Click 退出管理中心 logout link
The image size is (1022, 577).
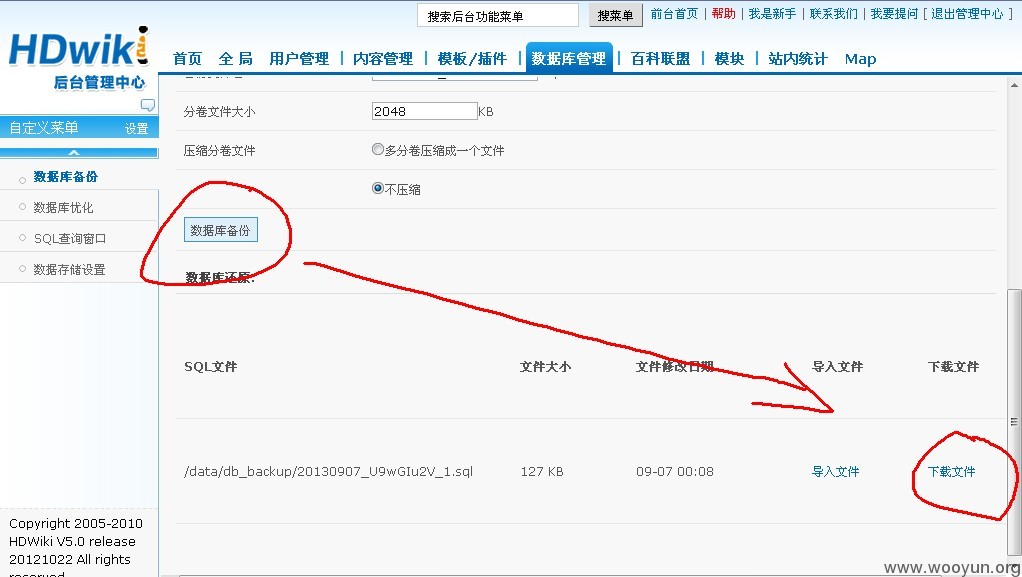click(967, 14)
